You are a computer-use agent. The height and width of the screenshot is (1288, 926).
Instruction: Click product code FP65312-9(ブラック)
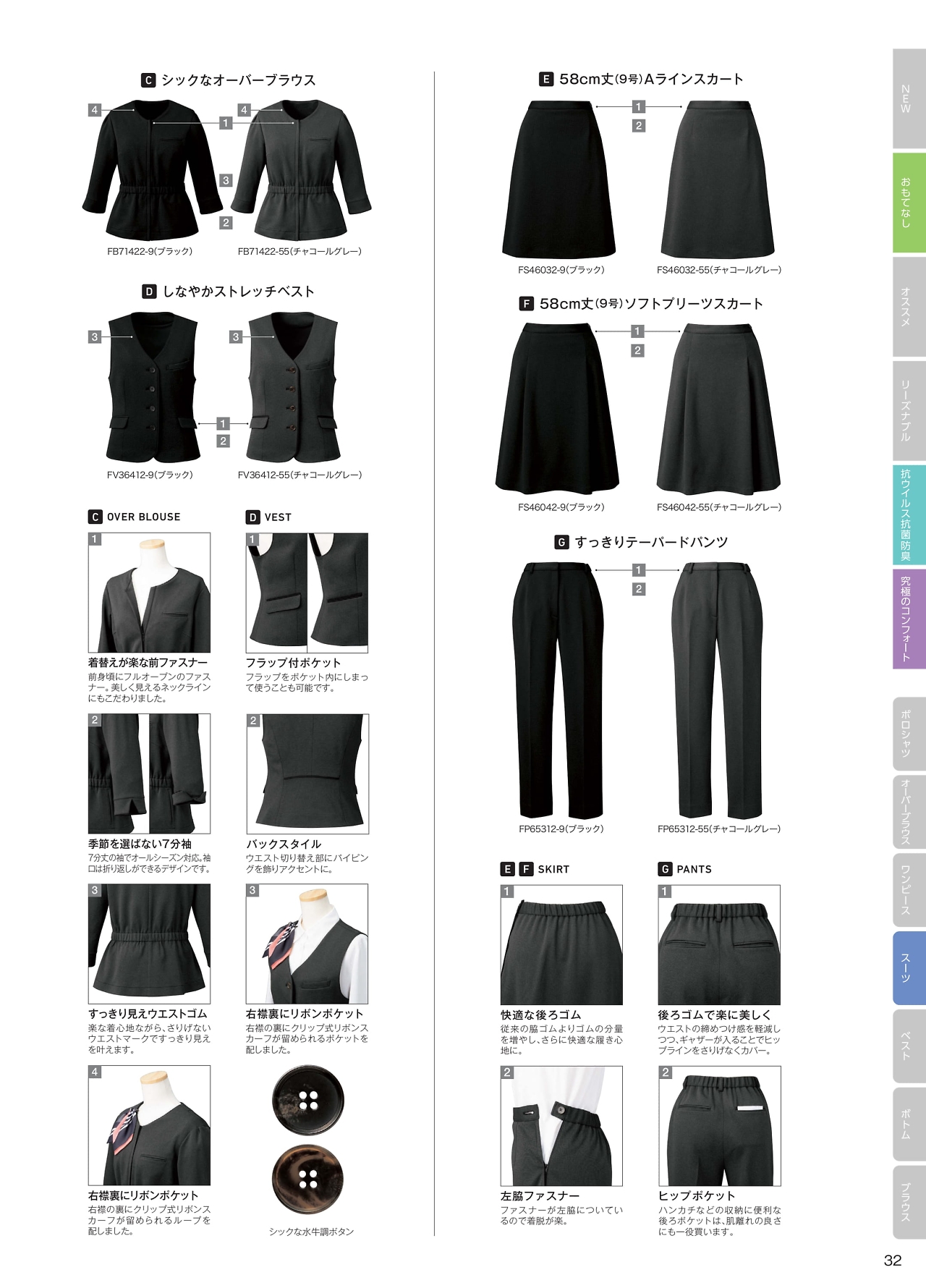(x=561, y=829)
